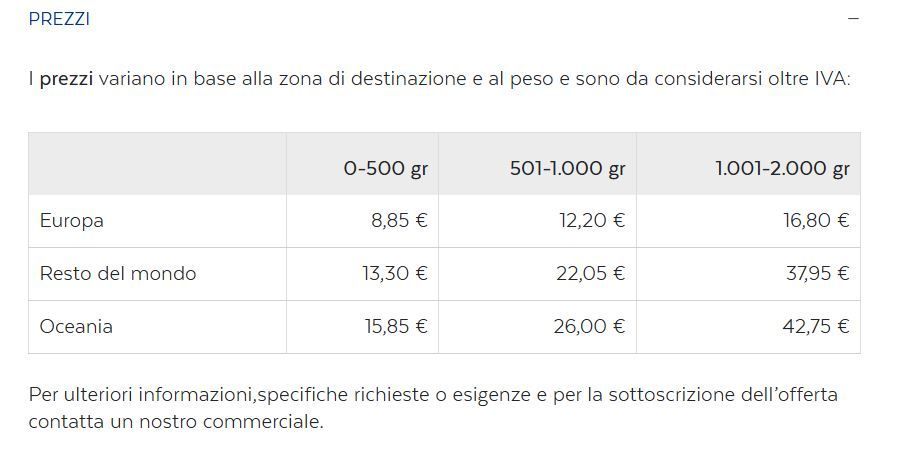Click the 12,20 € price cell
This screenshot has width=911, height=449.
tap(592, 221)
